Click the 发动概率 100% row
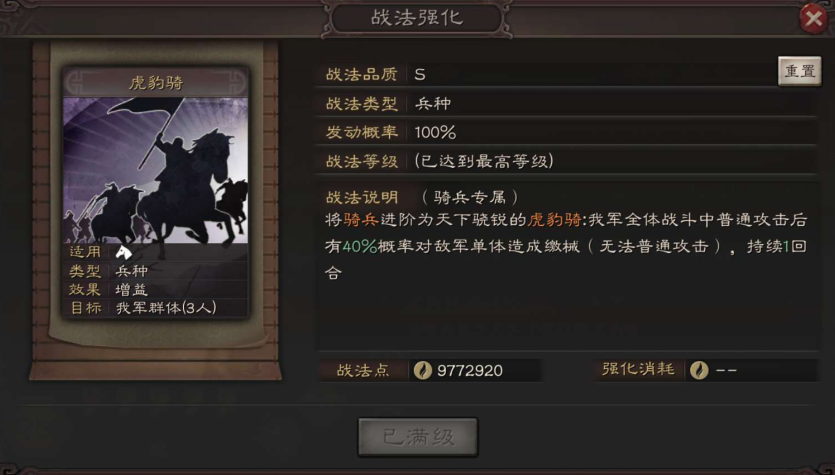 pyautogui.click(x=567, y=132)
